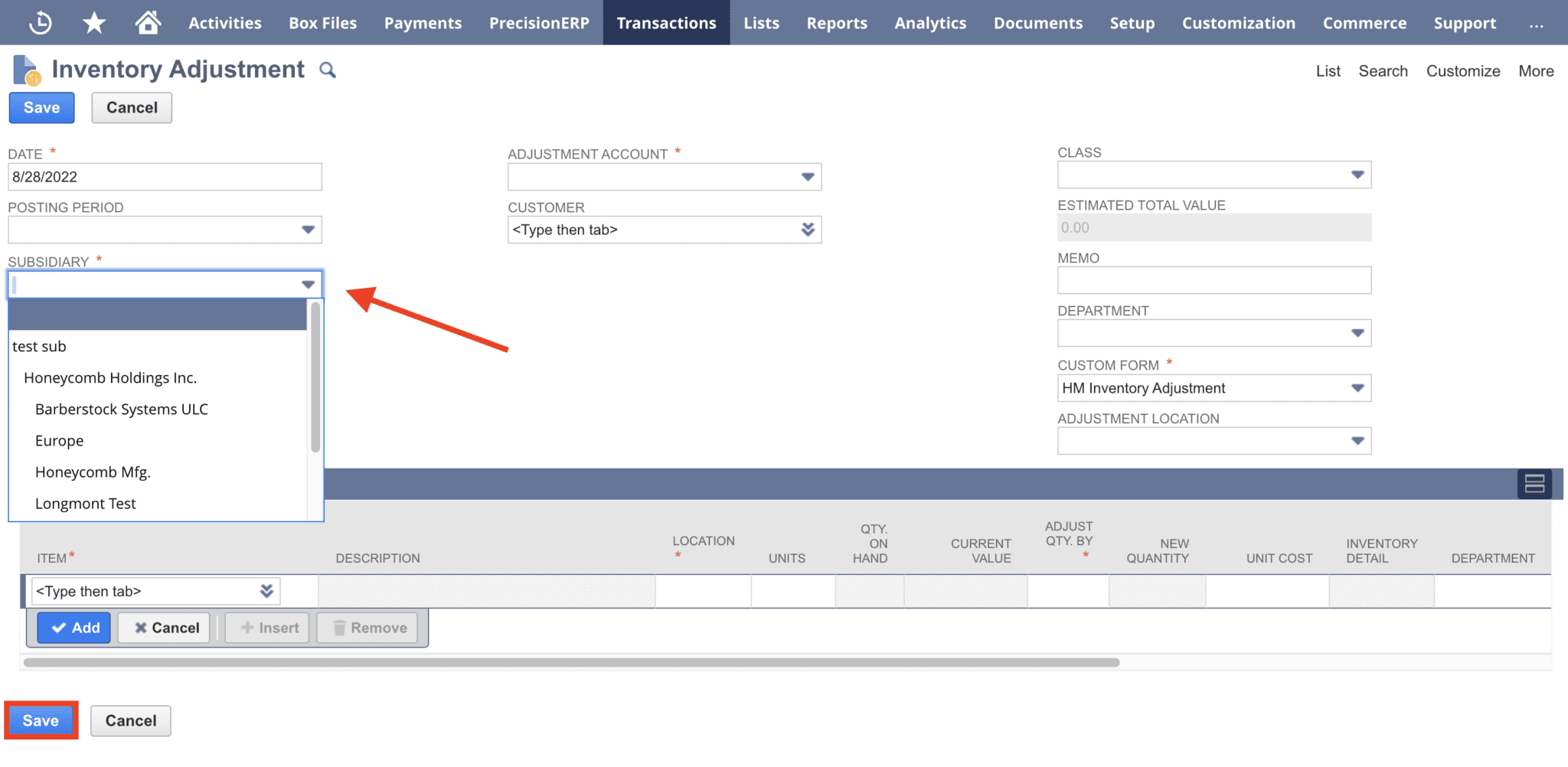1568x767 pixels.
Task: Remove the item line via the trash icon
Action: (367, 627)
